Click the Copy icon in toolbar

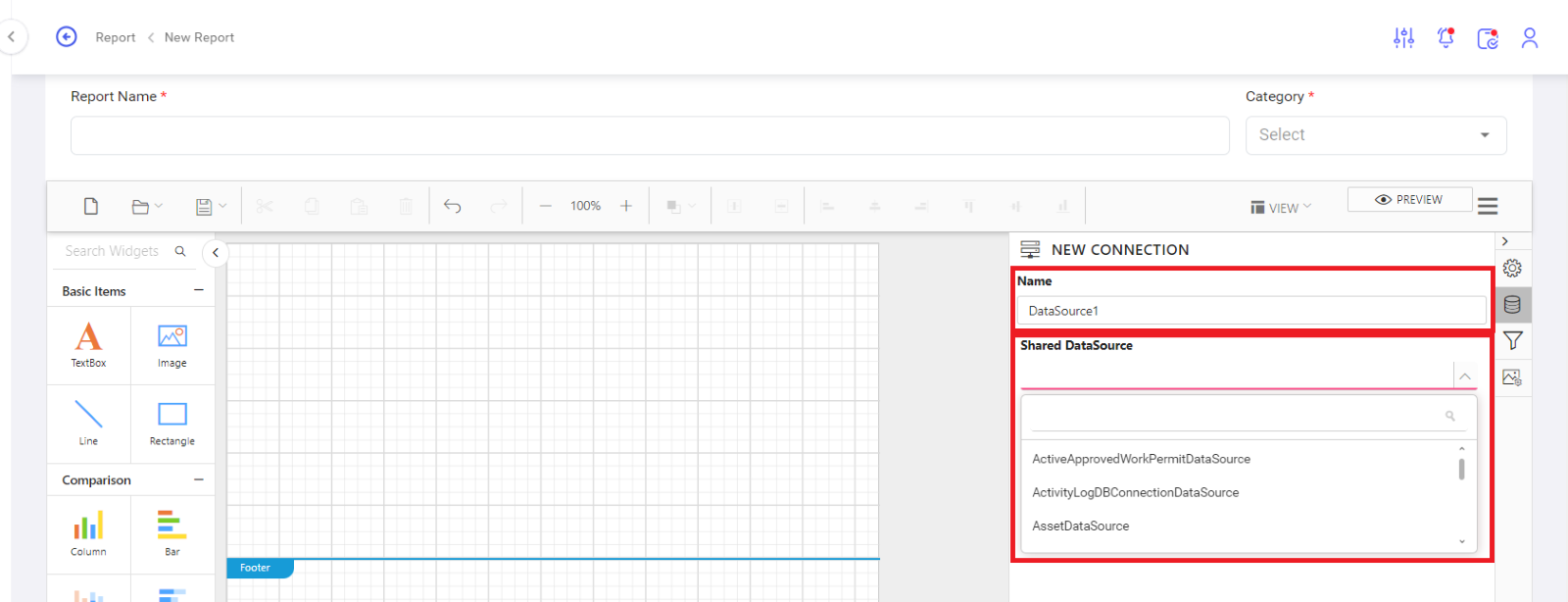tap(312, 206)
